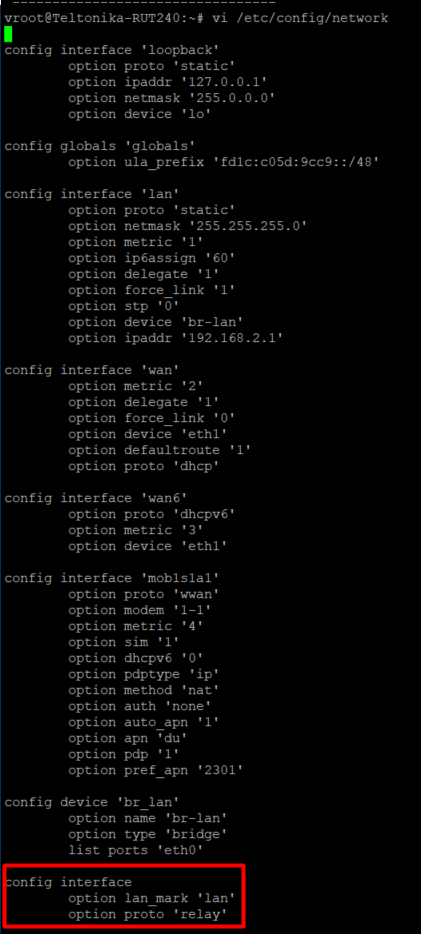
Task: Click the proto 'dhcpv6' line
Action: point(152,513)
